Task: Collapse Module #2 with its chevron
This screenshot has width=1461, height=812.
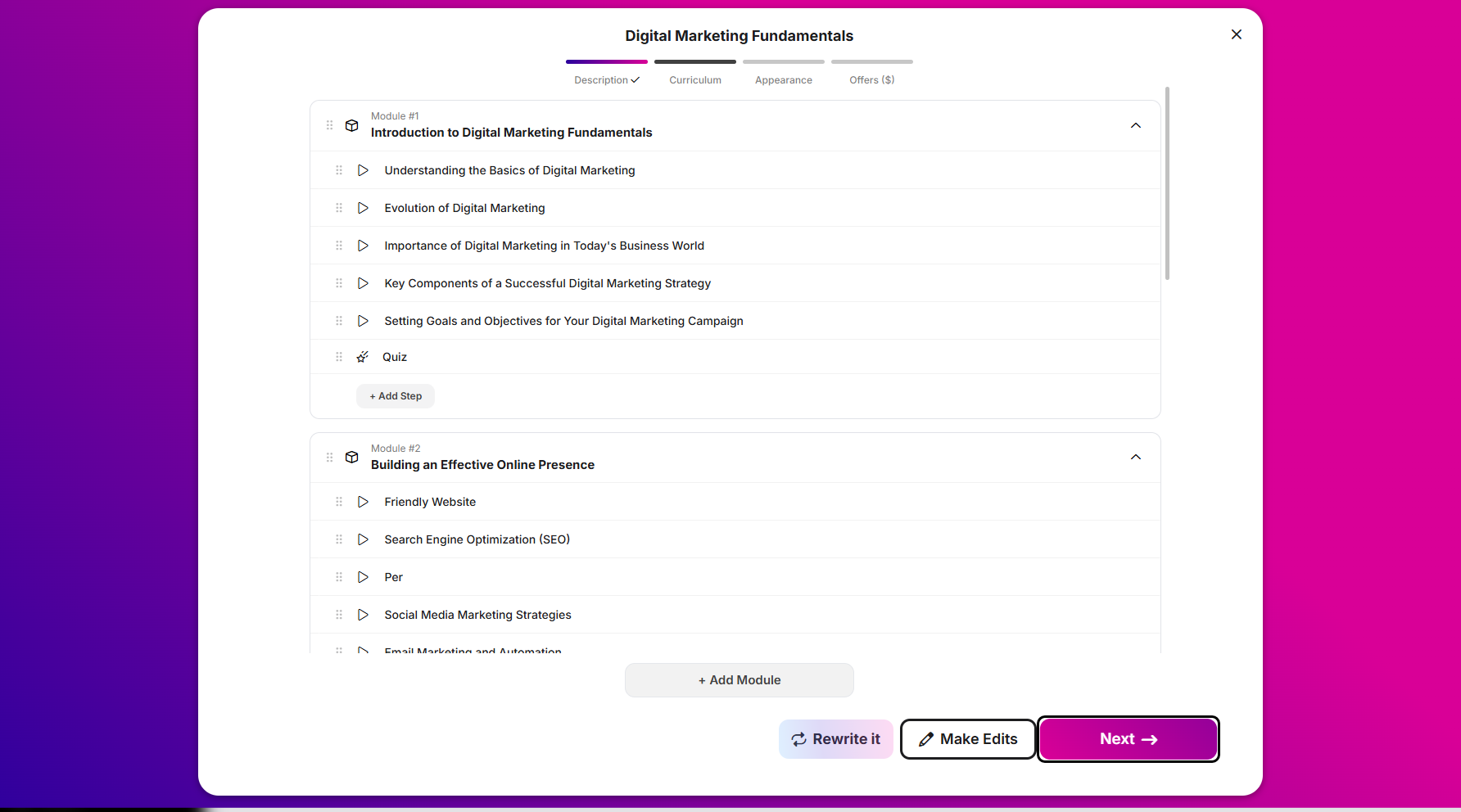Action: tap(1136, 457)
